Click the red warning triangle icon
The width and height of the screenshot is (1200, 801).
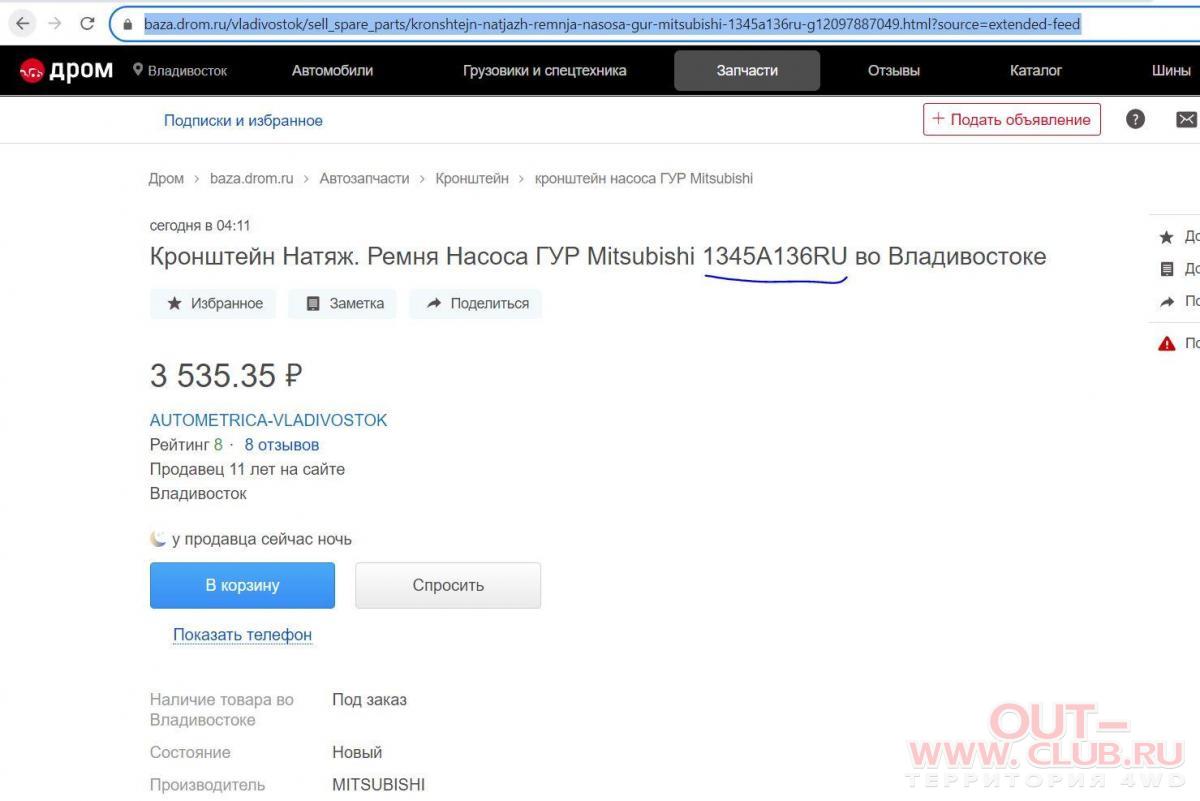tap(1166, 343)
